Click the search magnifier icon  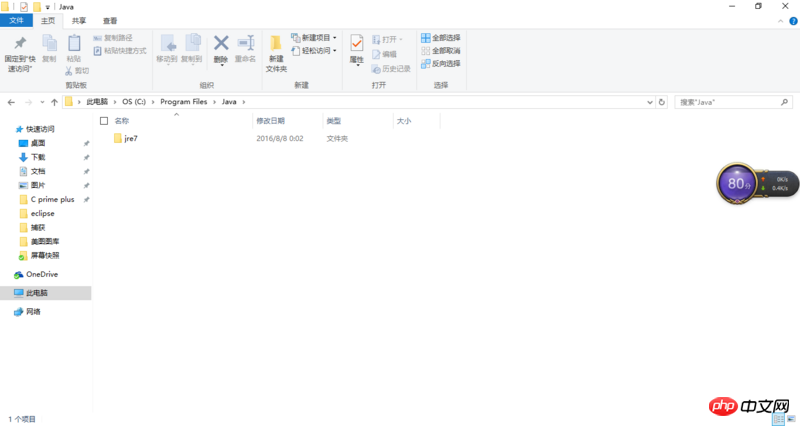[785, 102]
